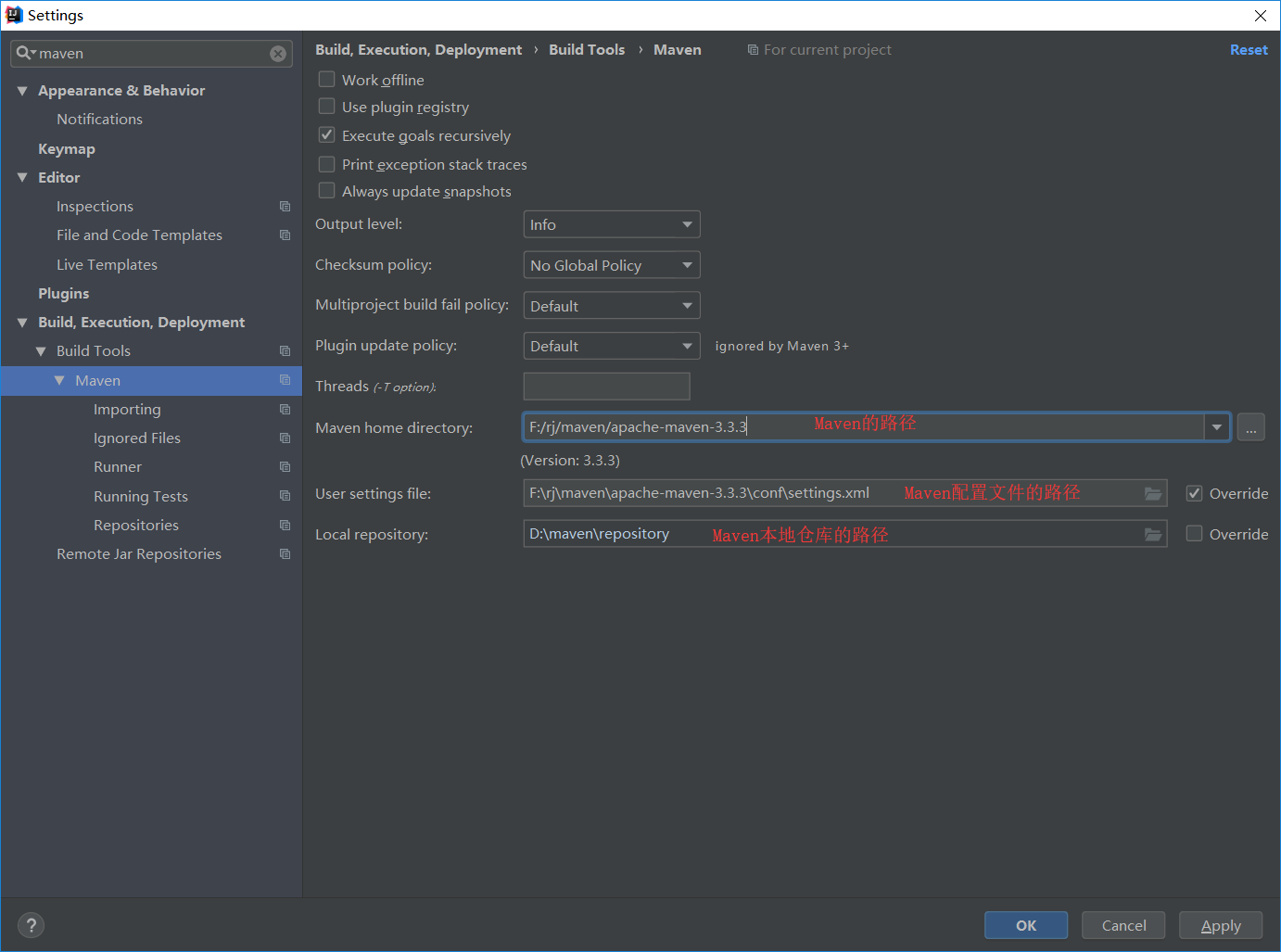Click the IntelliJ Settings window icon
This screenshot has width=1281, height=952.
(x=14, y=15)
